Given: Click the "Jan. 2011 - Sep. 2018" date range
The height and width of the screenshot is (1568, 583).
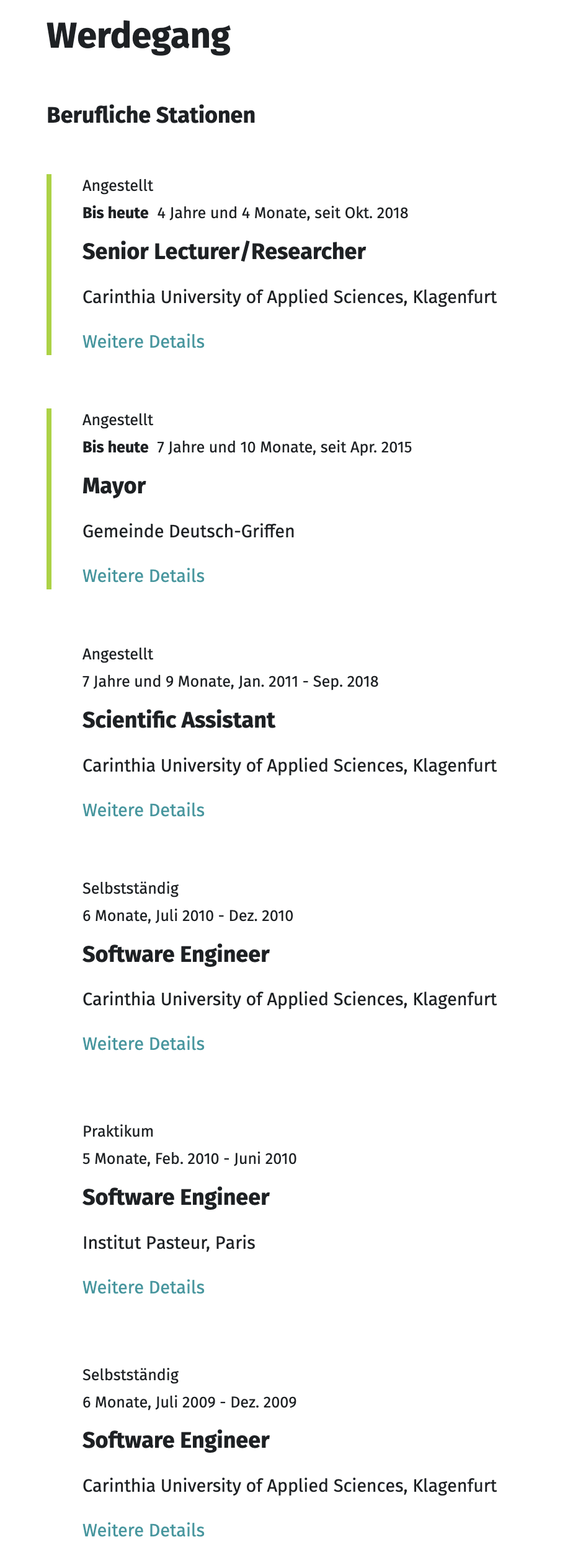Looking at the screenshot, I should (308, 682).
